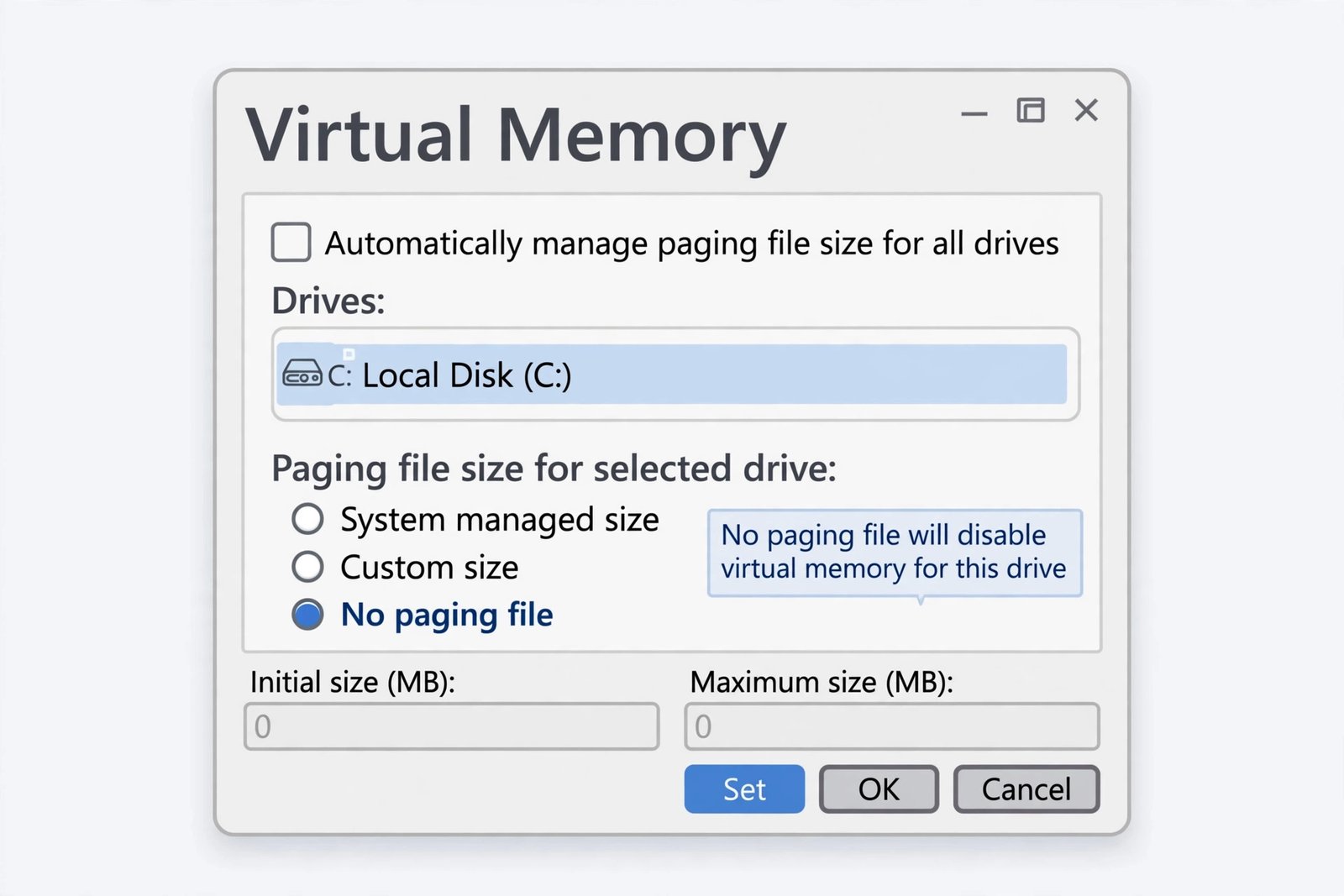Select Local Disk (C:) in drives list

pyautogui.click(x=672, y=375)
